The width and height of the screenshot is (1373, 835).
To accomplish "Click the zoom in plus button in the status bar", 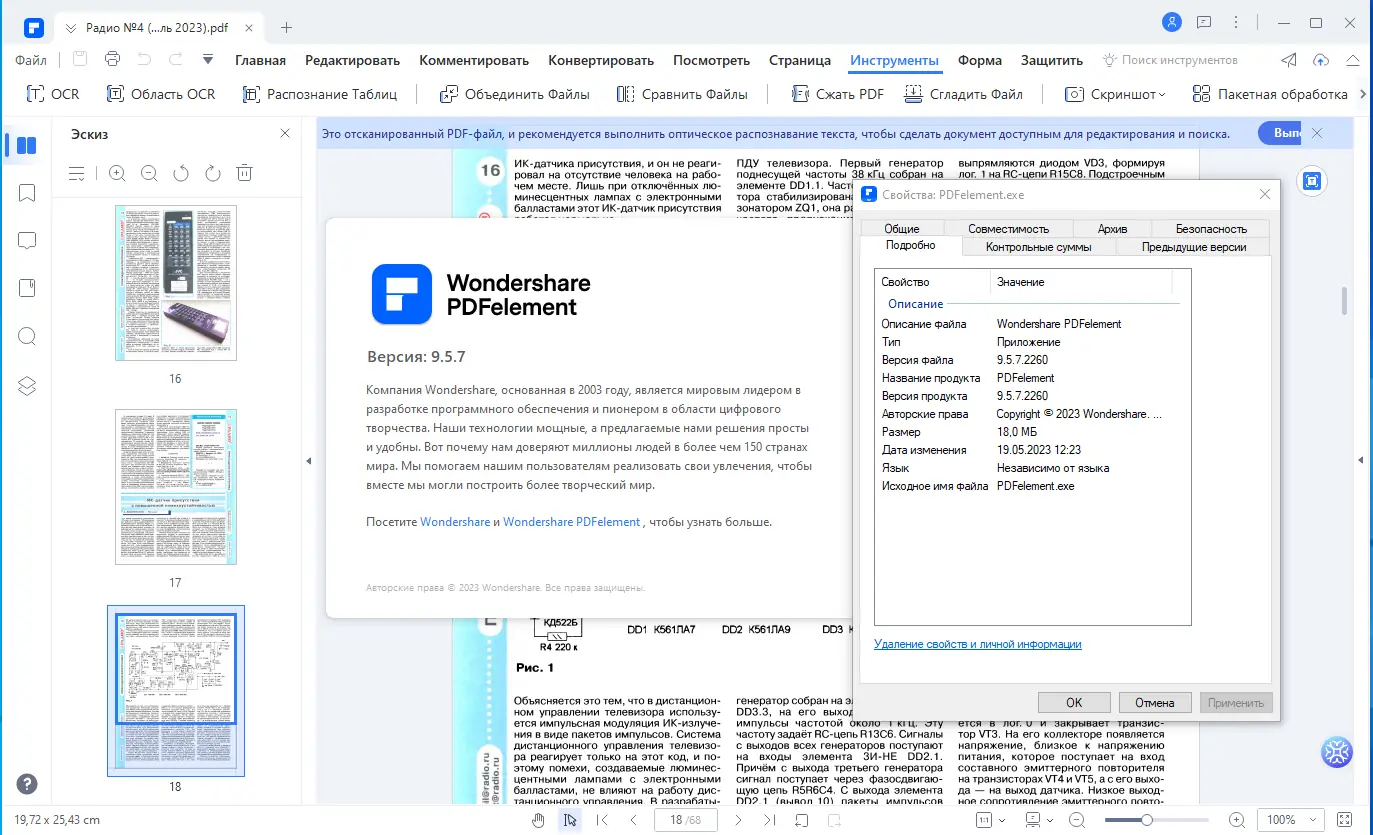I will click(x=1237, y=820).
